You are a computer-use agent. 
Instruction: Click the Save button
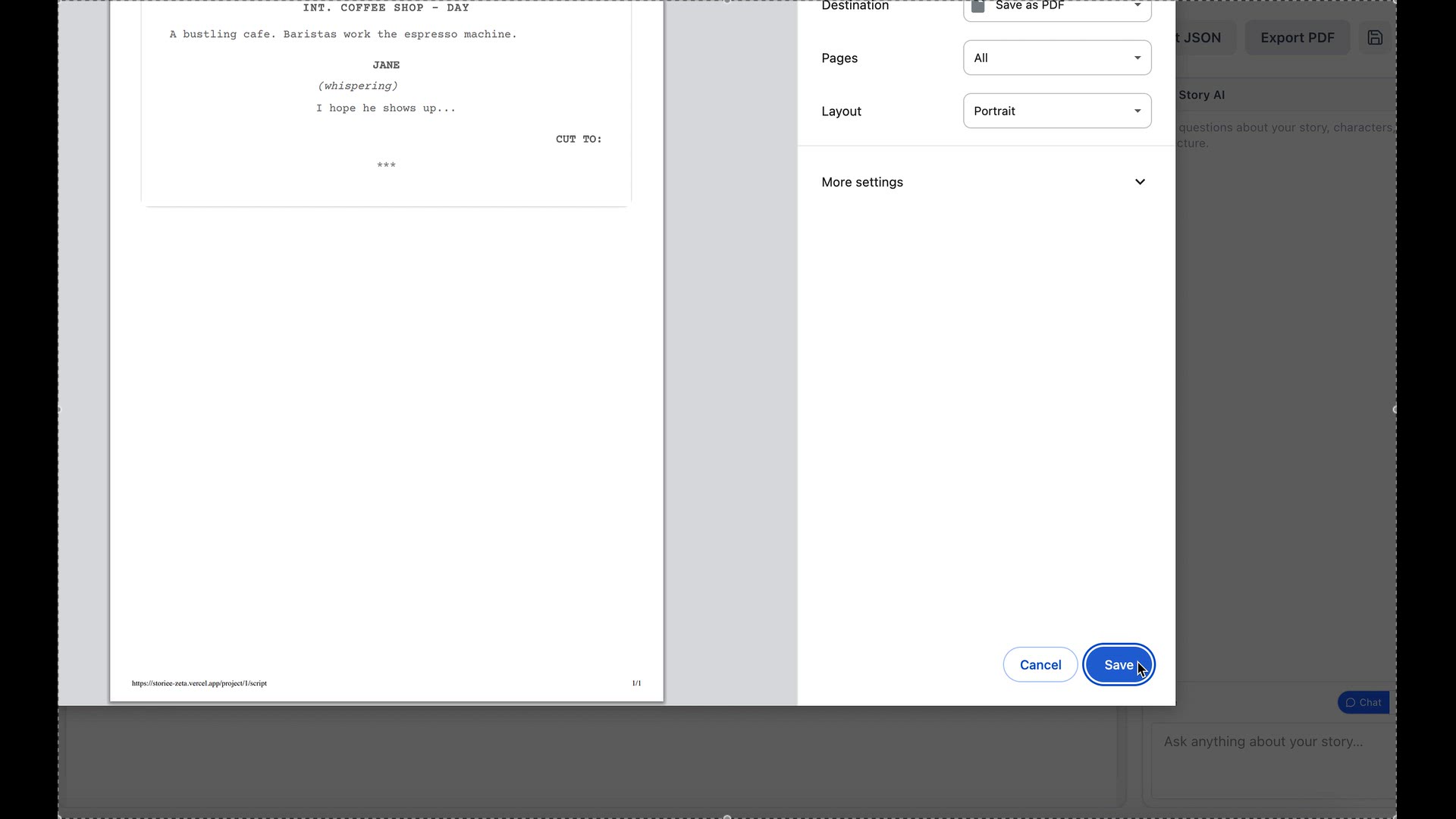tap(1119, 664)
